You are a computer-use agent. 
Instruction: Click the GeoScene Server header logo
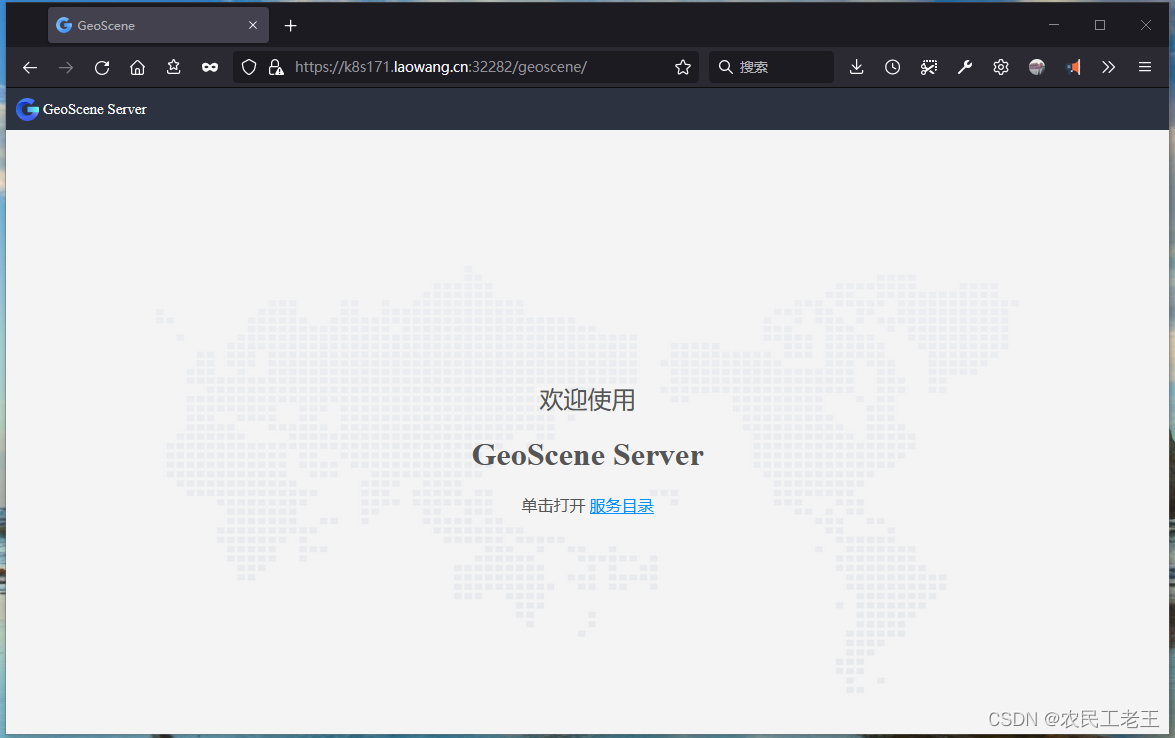80,109
